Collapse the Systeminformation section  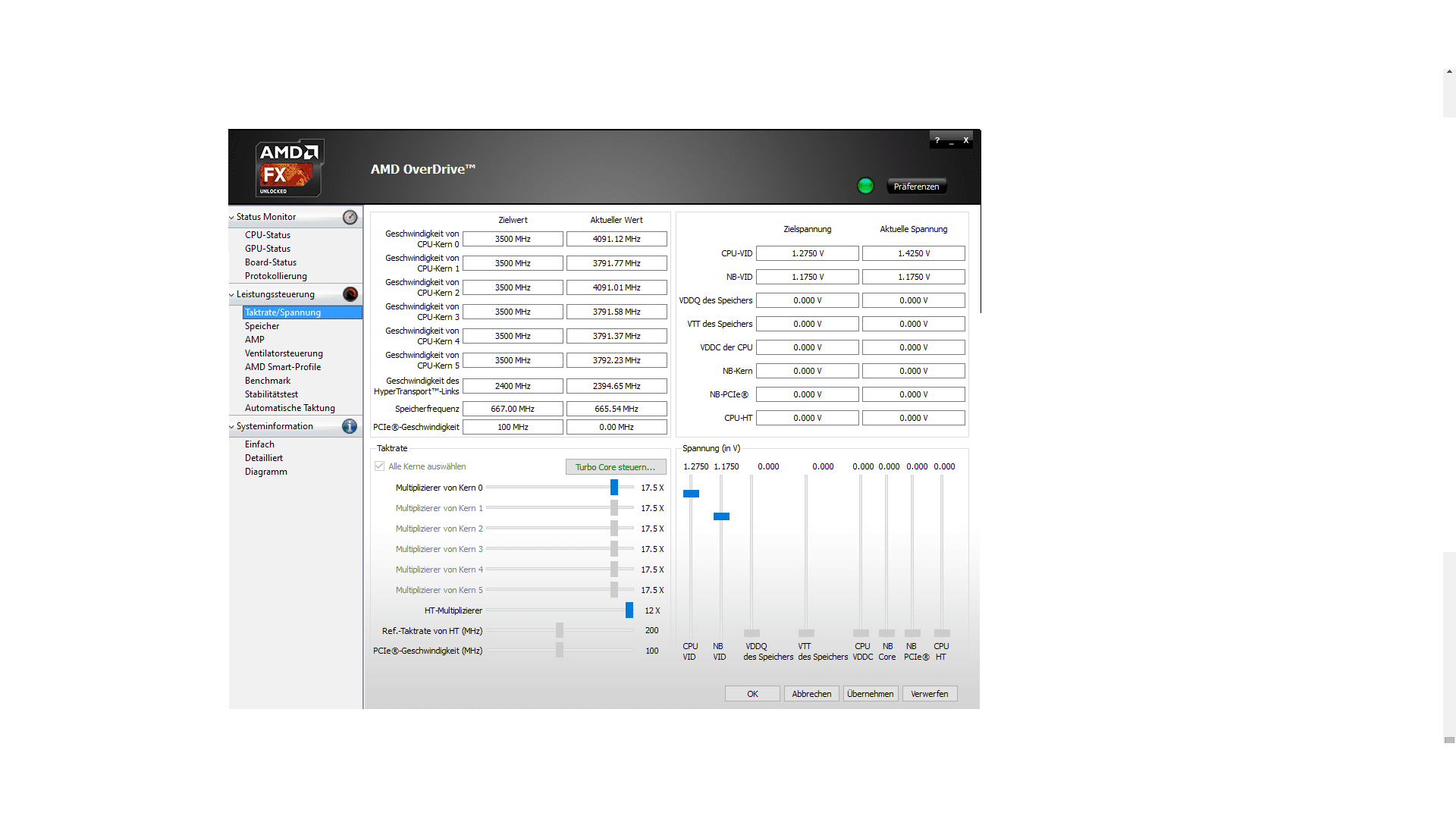pos(232,427)
